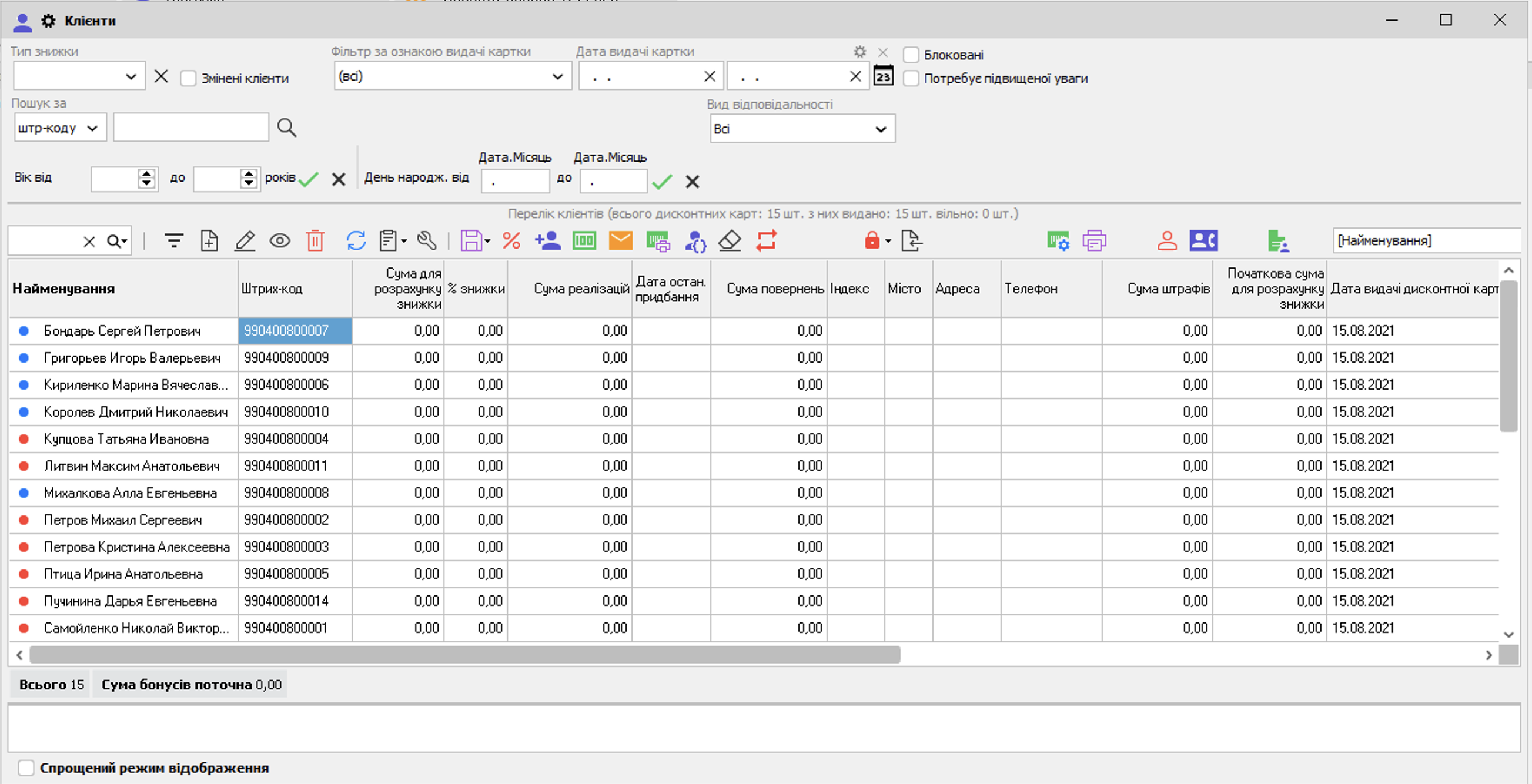
Task: Click the red padlock block icon
Action: (872, 241)
